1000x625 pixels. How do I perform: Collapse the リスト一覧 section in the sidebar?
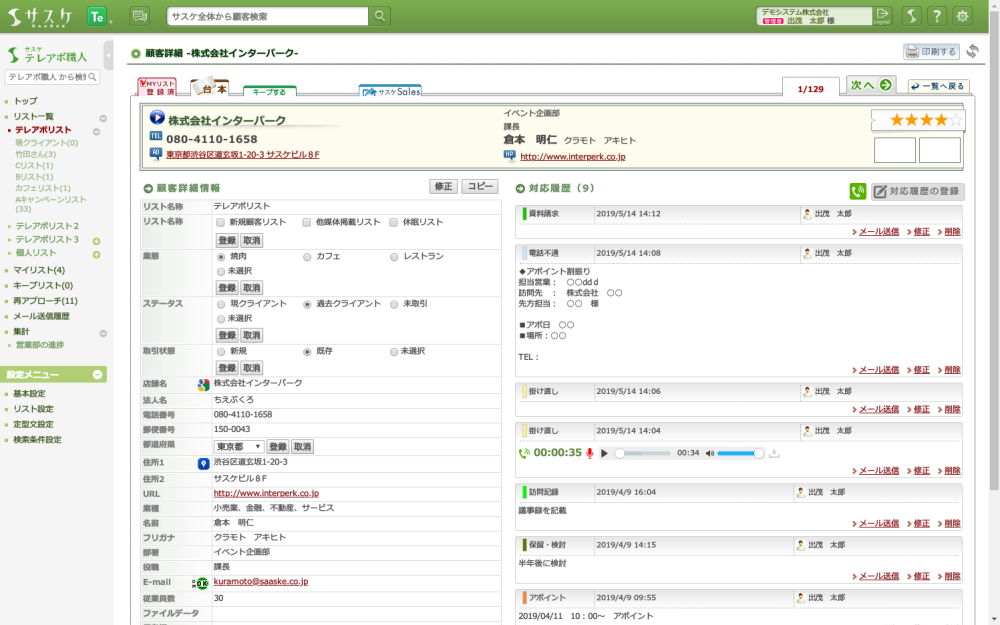pos(102,118)
